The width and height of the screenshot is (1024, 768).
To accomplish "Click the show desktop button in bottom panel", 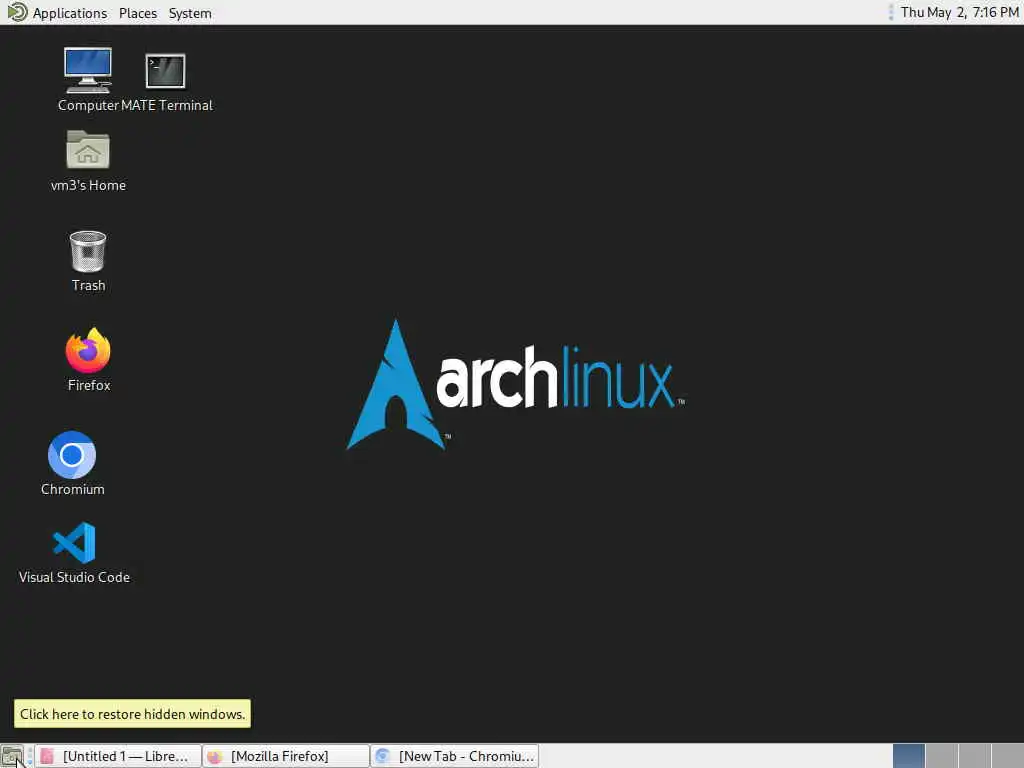I will click(x=12, y=756).
